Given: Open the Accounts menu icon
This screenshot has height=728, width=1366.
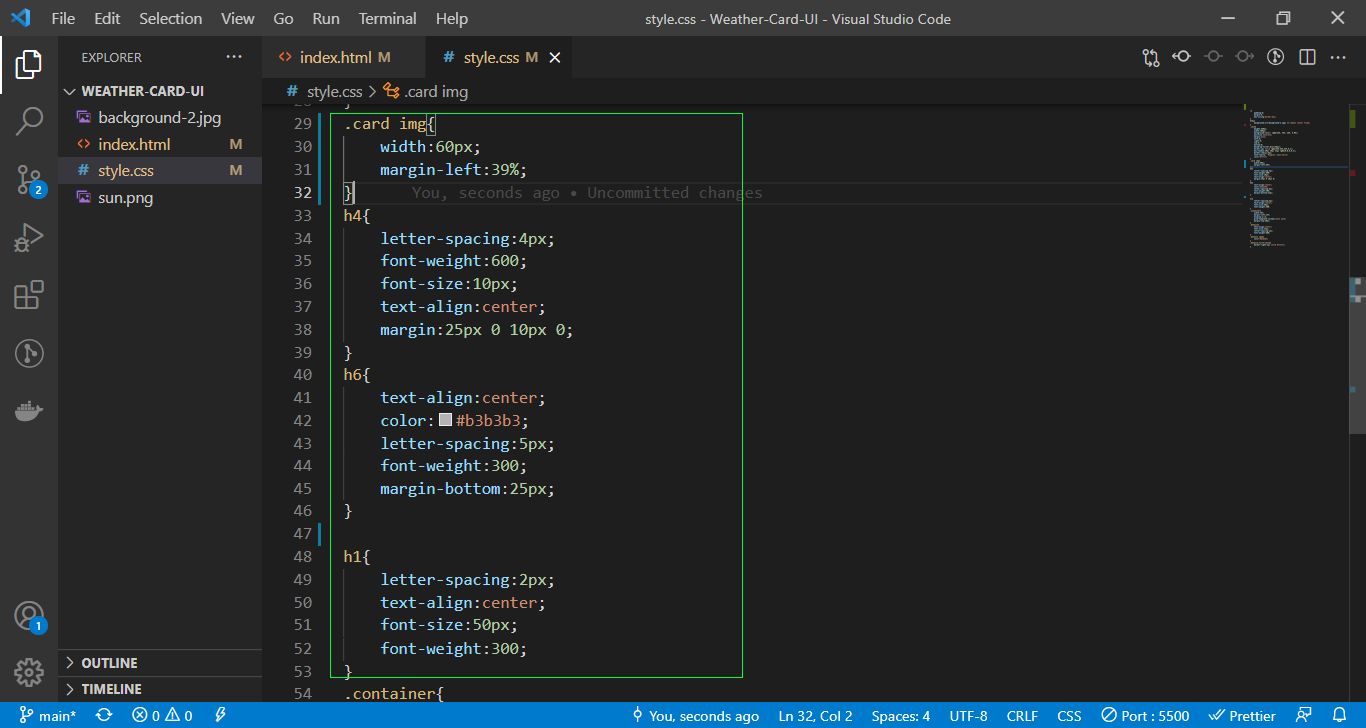Looking at the screenshot, I should click(28, 616).
